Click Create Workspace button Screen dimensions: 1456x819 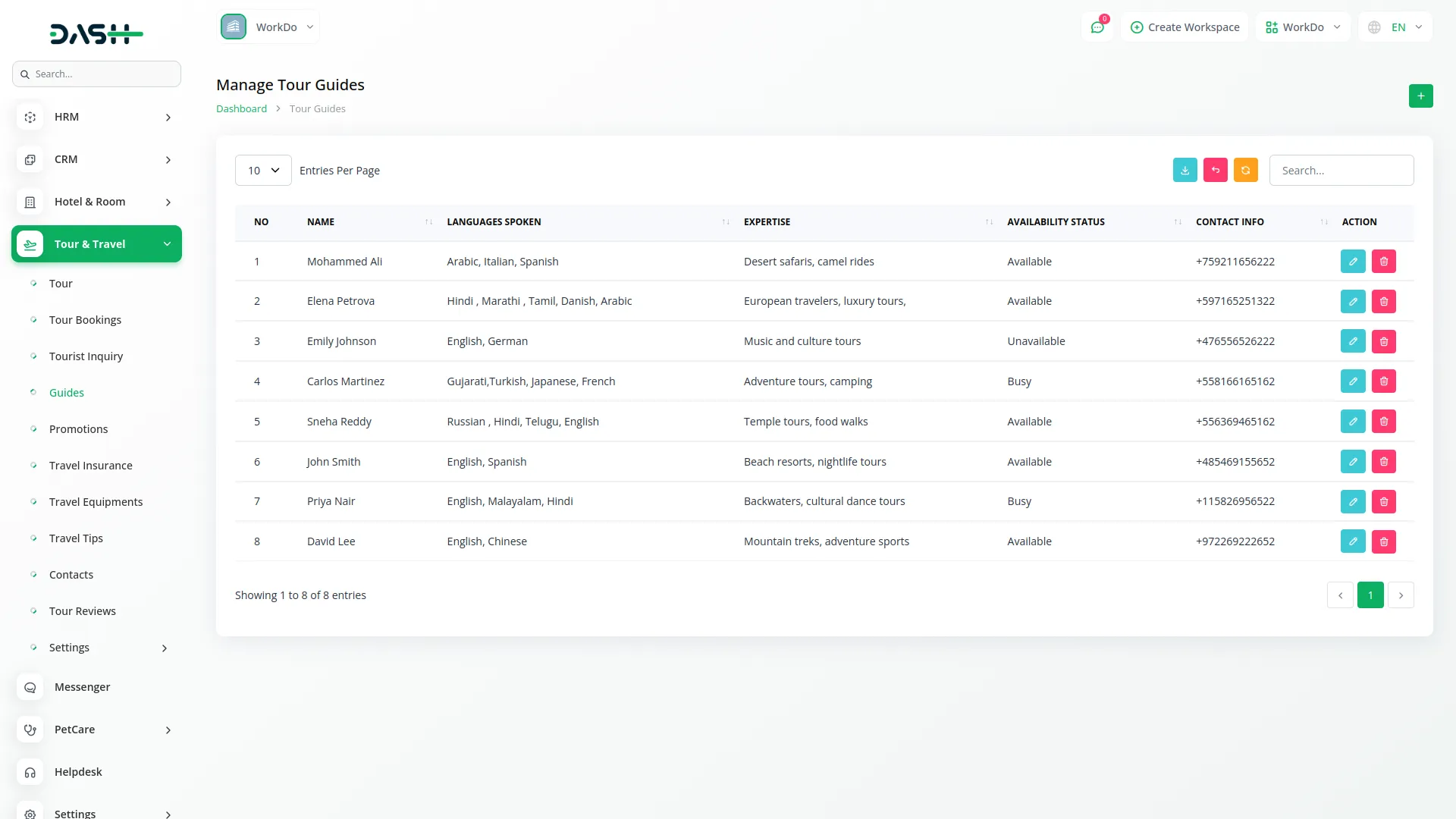tap(1185, 27)
